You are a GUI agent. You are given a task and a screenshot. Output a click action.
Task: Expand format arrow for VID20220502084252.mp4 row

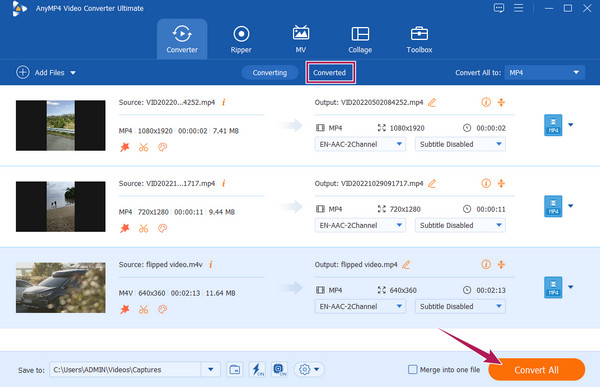(x=571, y=125)
